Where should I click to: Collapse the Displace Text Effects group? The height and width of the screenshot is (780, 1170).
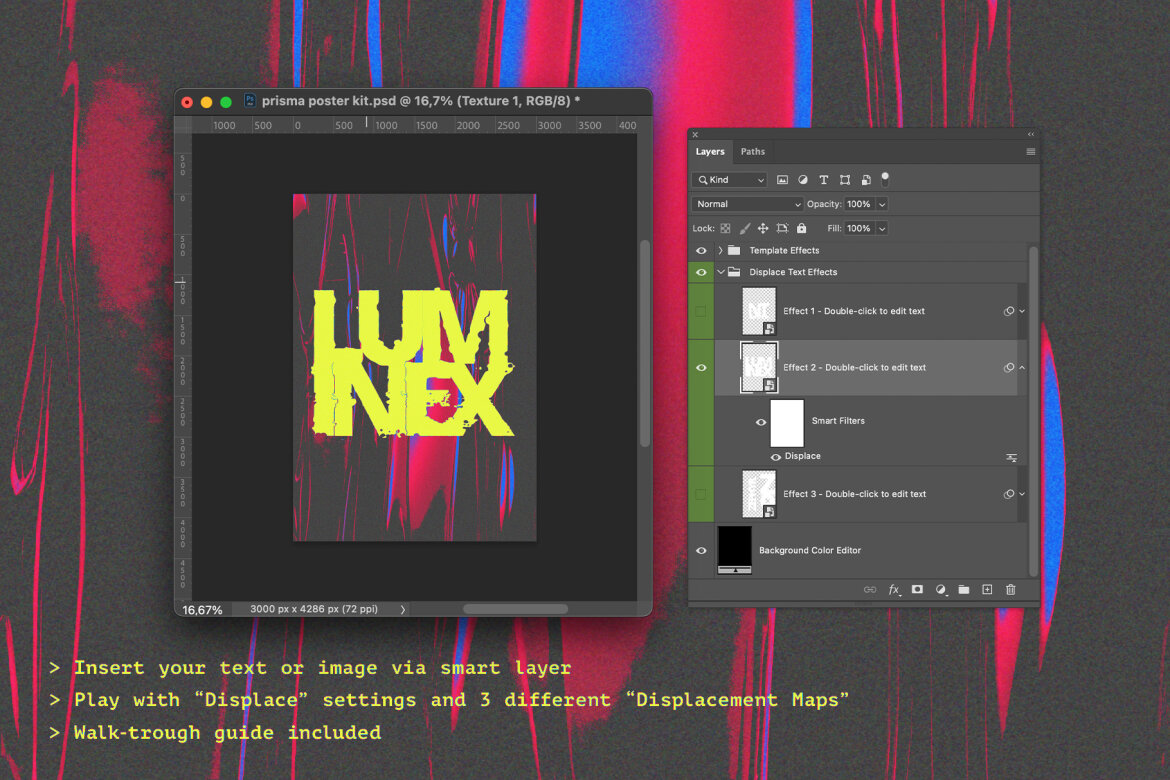pos(721,271)
